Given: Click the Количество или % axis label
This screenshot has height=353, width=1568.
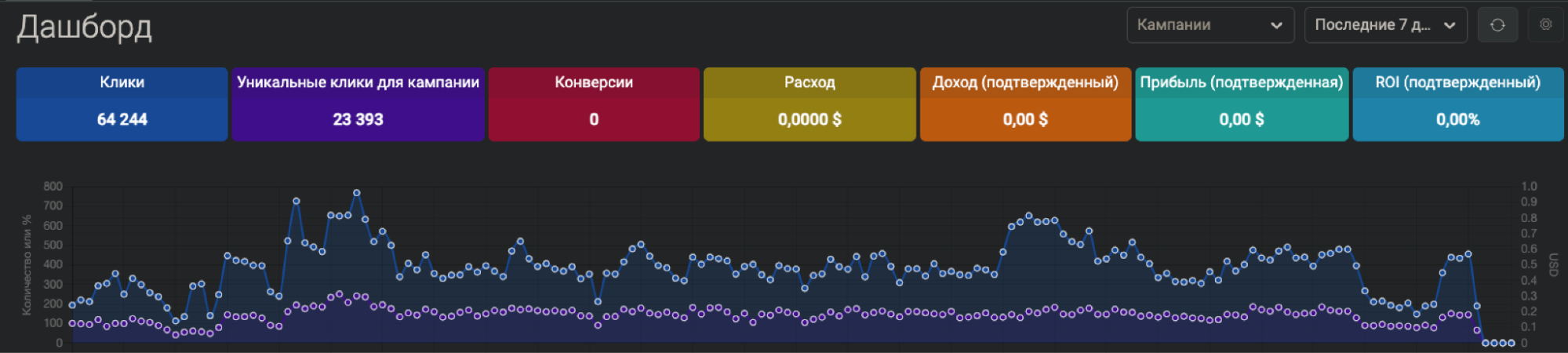Looking at the screenshot, I should pyautogui.click(x=27, y=265).
